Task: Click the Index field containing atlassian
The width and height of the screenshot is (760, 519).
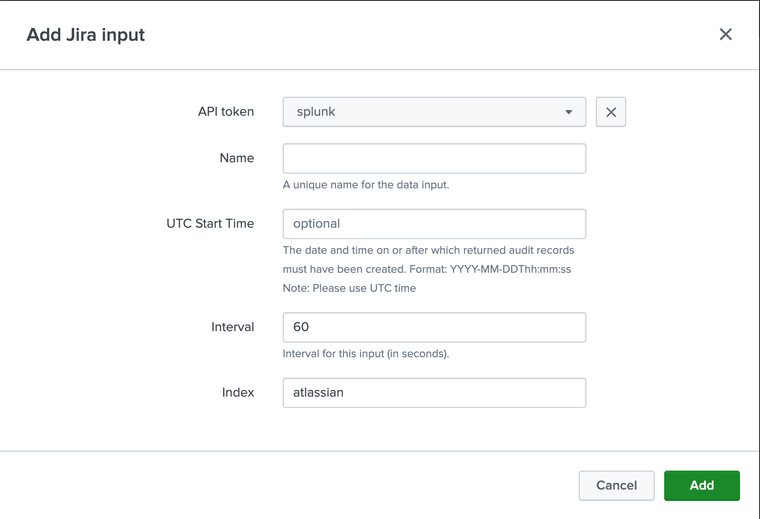Action: tap(434, 393)
